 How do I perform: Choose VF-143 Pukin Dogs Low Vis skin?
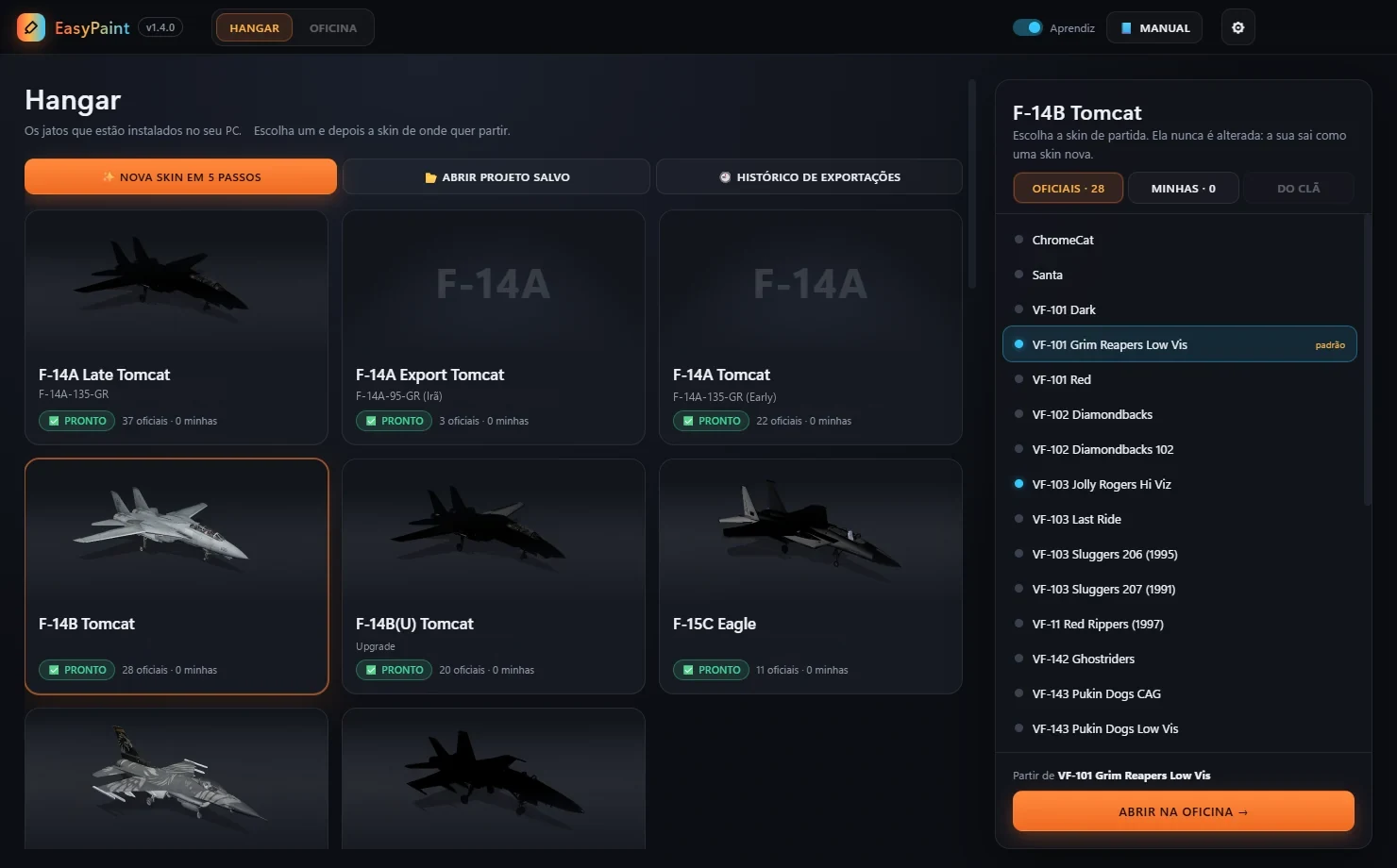pos(1180,728)
